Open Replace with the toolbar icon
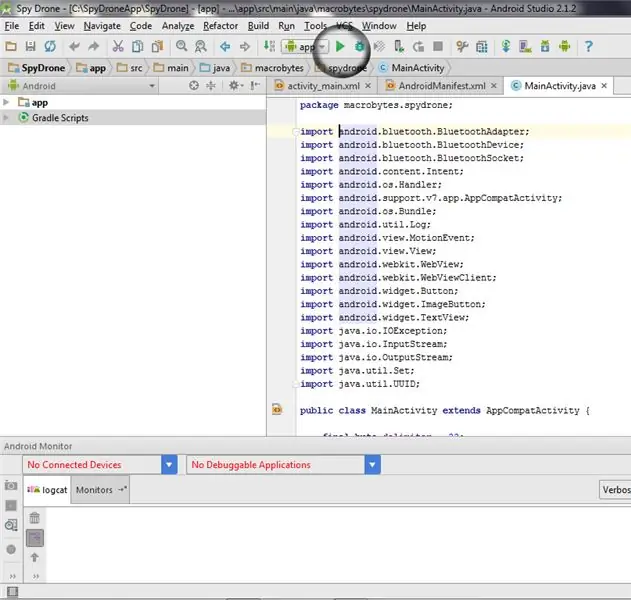Viewport: 631px width, 600px height. point(200,47)
